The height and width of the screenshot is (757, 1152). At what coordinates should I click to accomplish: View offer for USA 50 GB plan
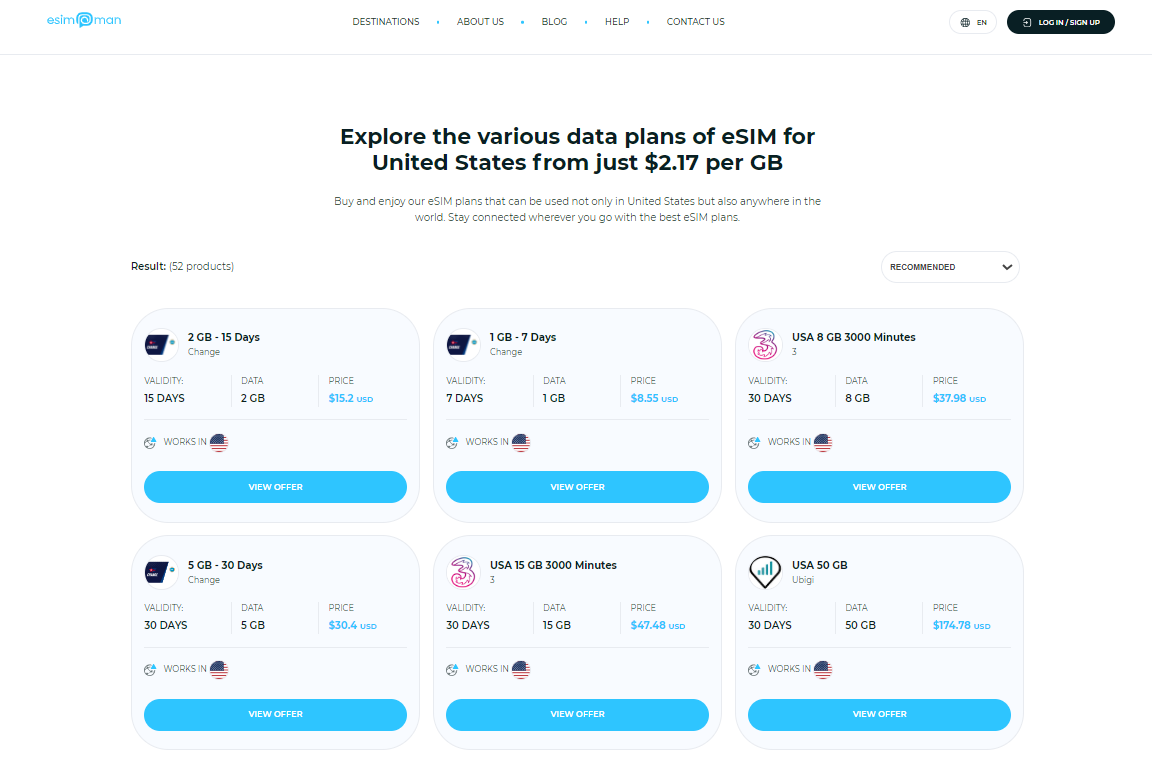point(879,714)
